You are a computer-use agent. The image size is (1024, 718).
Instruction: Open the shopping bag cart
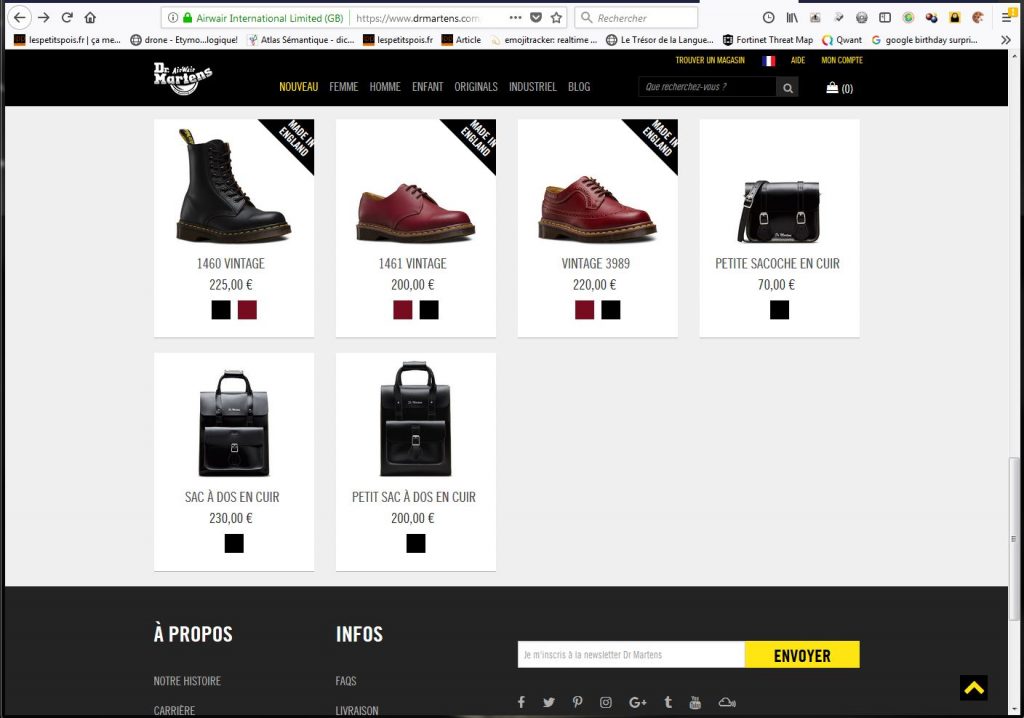click(x=839, y=88)
